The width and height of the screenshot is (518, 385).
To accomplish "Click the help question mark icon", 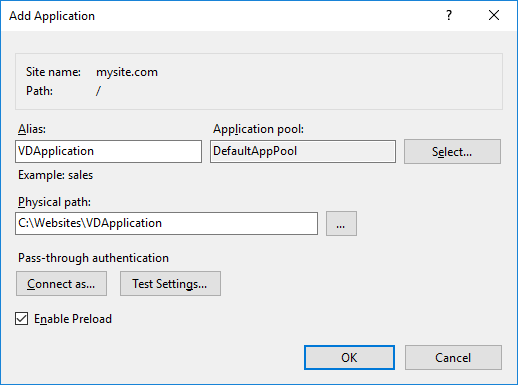I will tap(449, 15).
